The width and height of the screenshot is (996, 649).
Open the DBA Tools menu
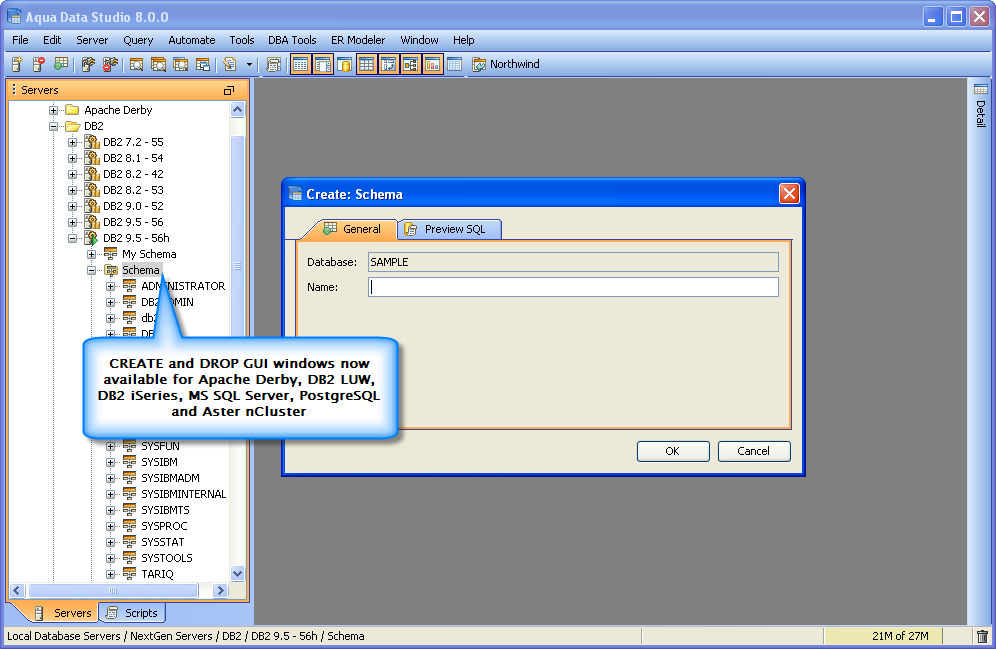[x=292, y=40]
